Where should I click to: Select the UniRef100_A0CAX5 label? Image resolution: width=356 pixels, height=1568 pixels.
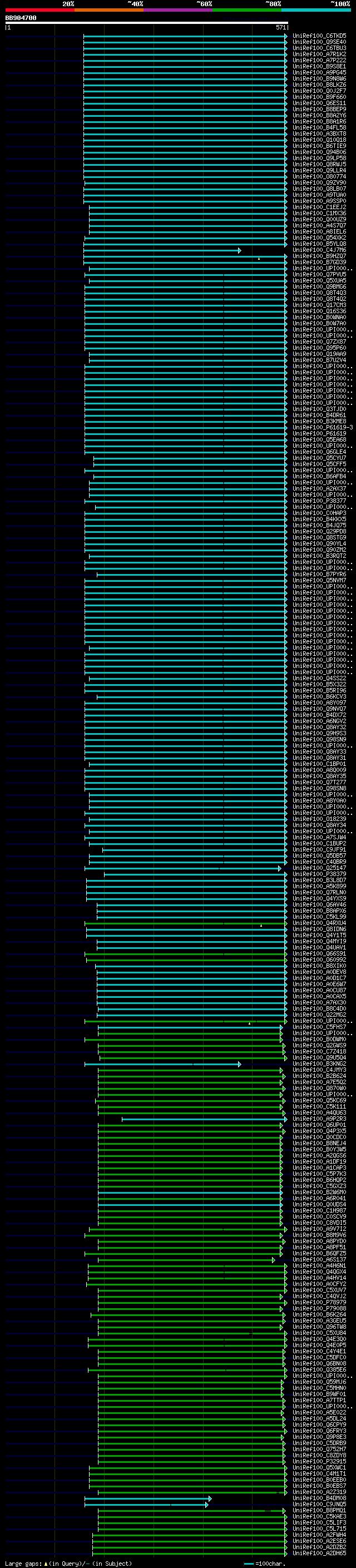[319, 996]
